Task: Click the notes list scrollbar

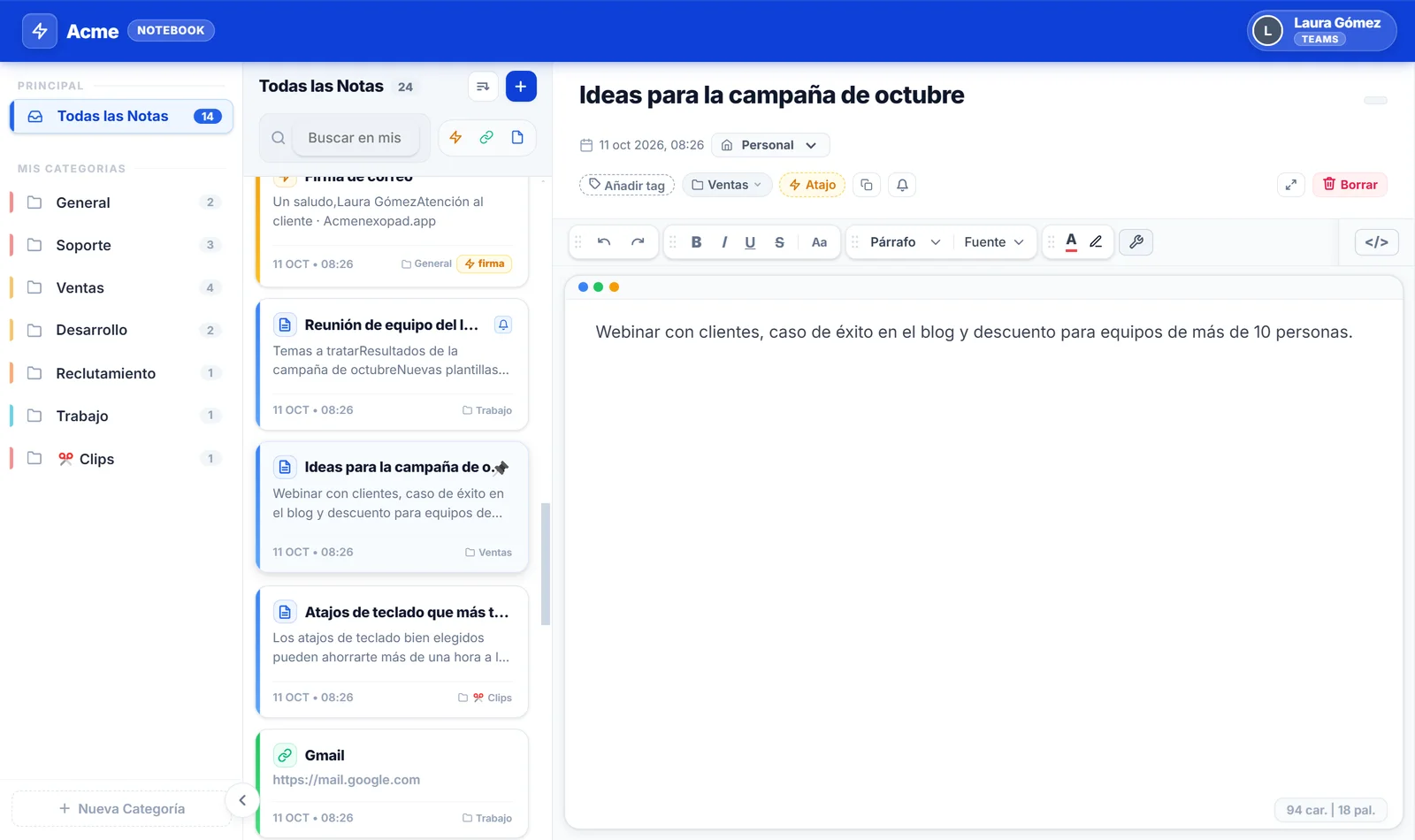Action: point(546,564)
